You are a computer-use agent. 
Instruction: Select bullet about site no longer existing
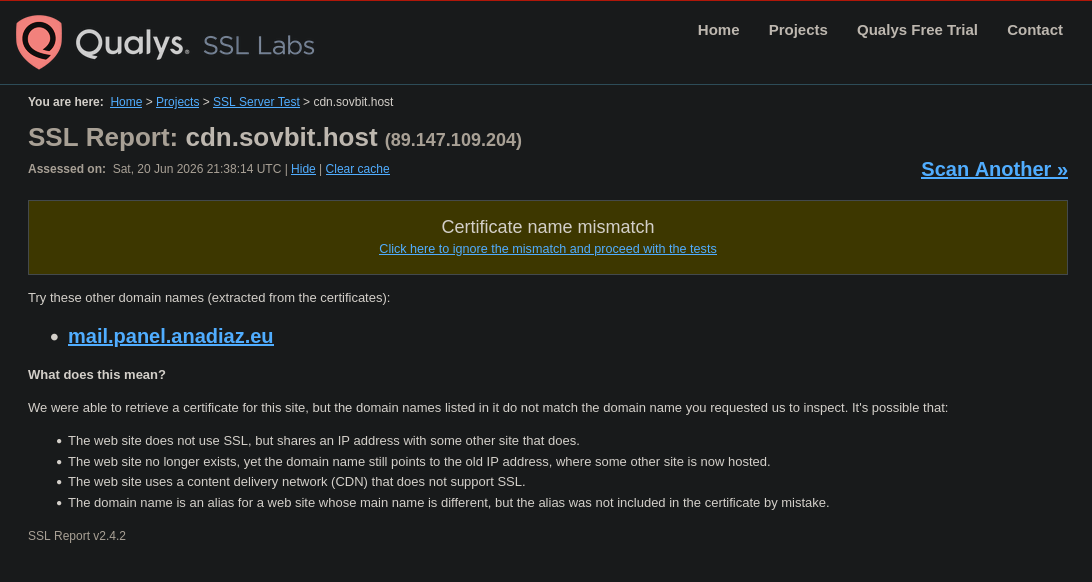(419, 462)
